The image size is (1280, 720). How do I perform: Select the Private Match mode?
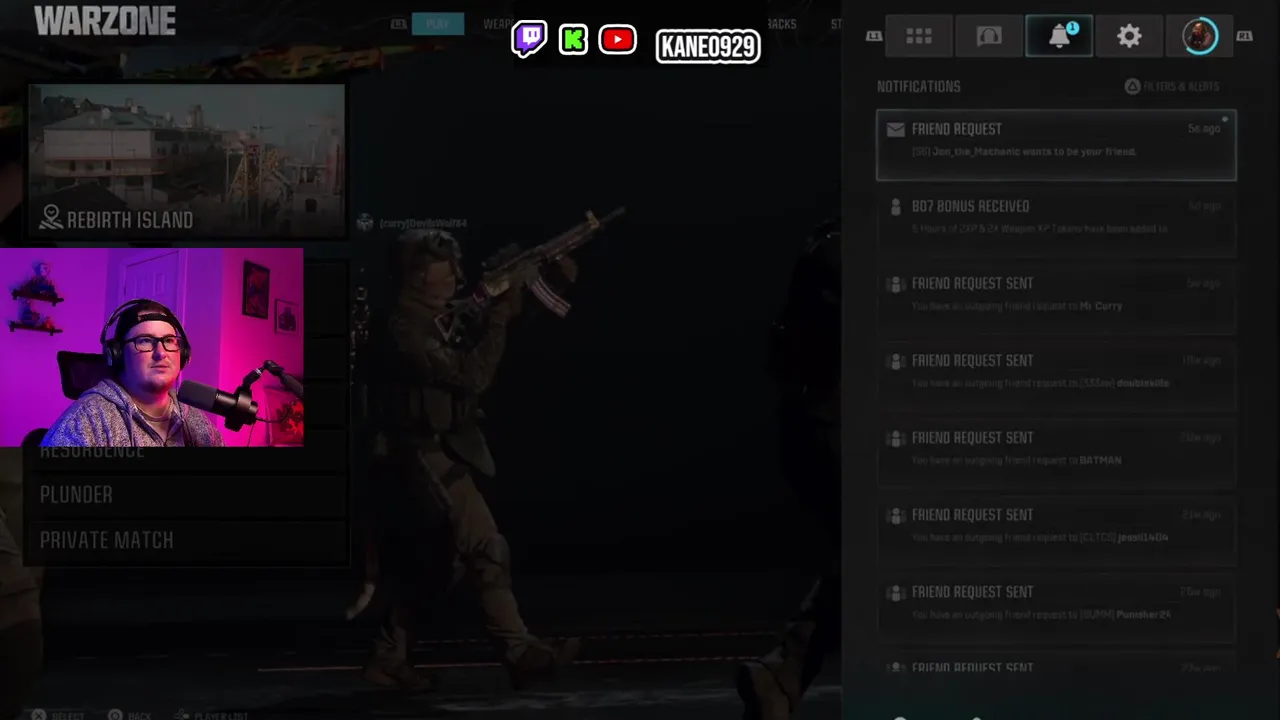[186, 540]
